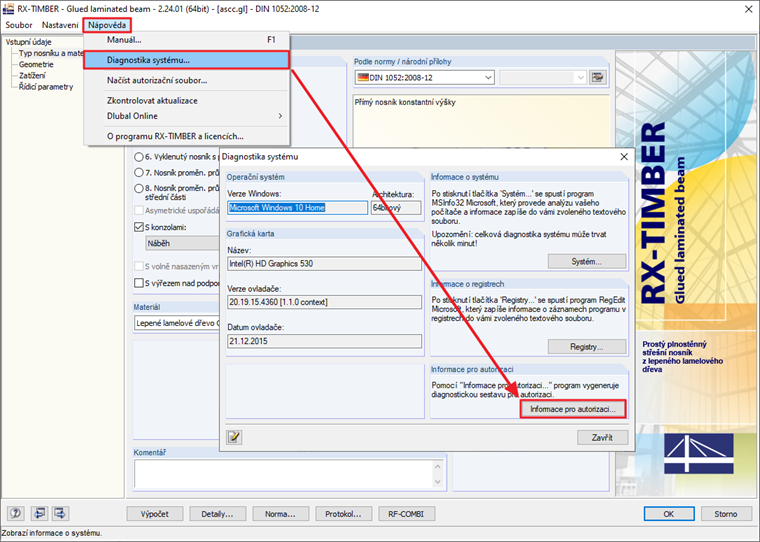Select Geometrie in the navigation tree
760x542 pixels.
click(x=36, y=64)
